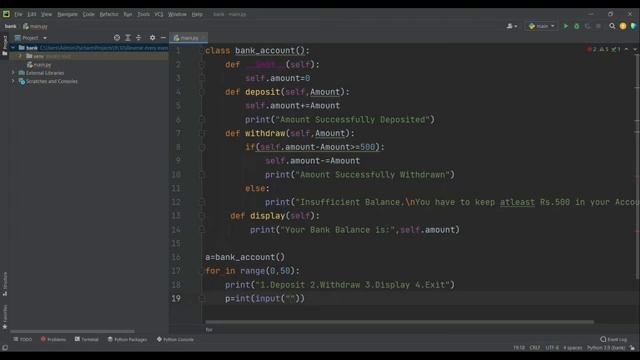Click PyCharm app icon in title bar
This screenshot has width=640, height=360.
(x=6, y=14)
